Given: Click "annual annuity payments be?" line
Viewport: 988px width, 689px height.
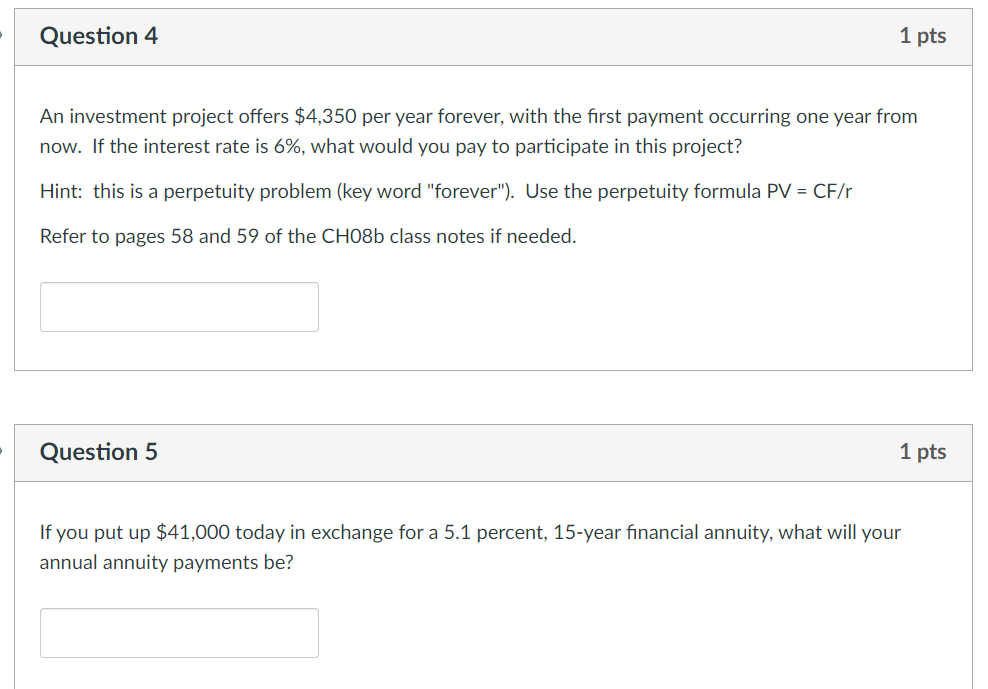Looking at the screenshot, I should 166,562.
